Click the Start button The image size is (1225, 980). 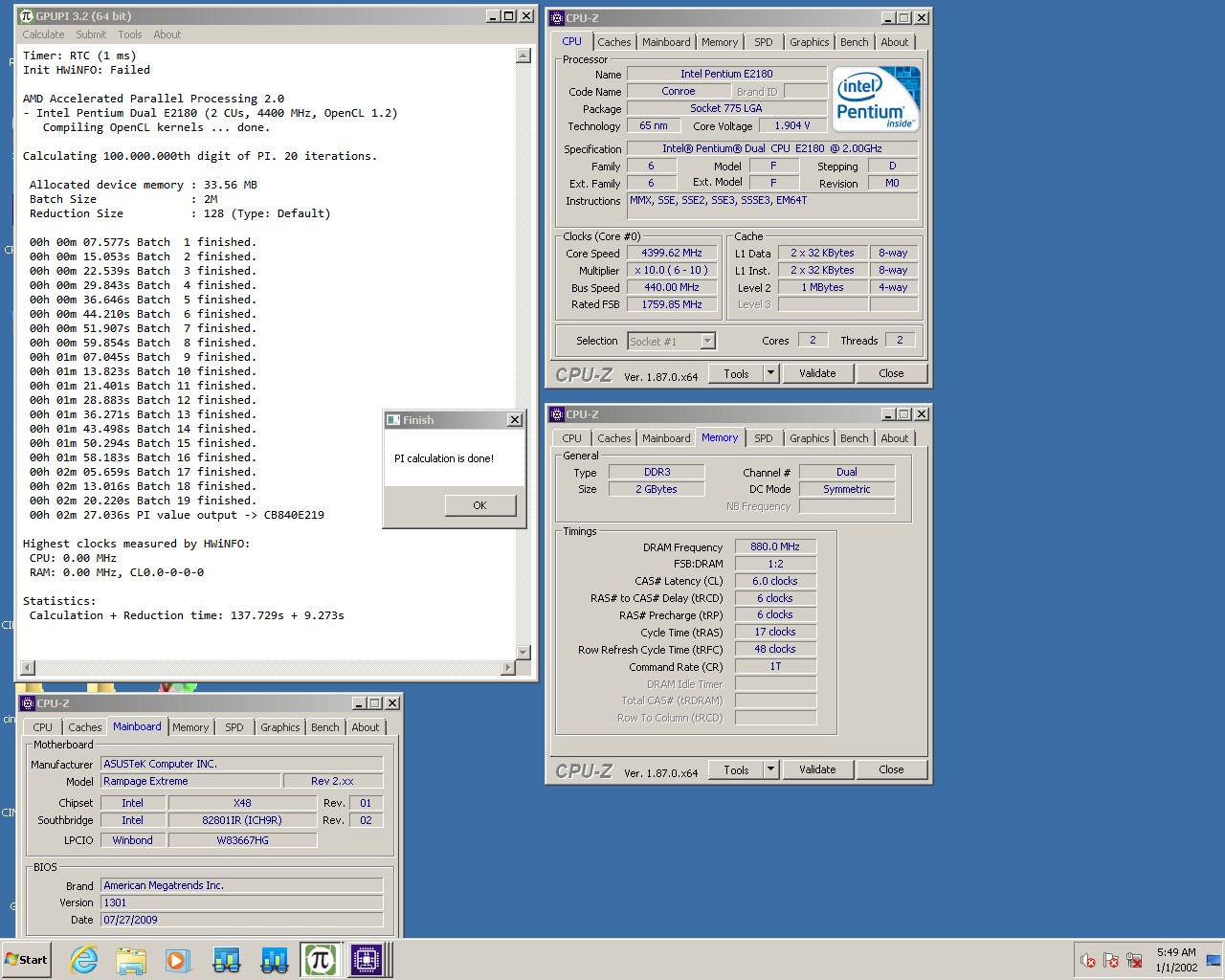pyautogui.click(x=26, y=960)
